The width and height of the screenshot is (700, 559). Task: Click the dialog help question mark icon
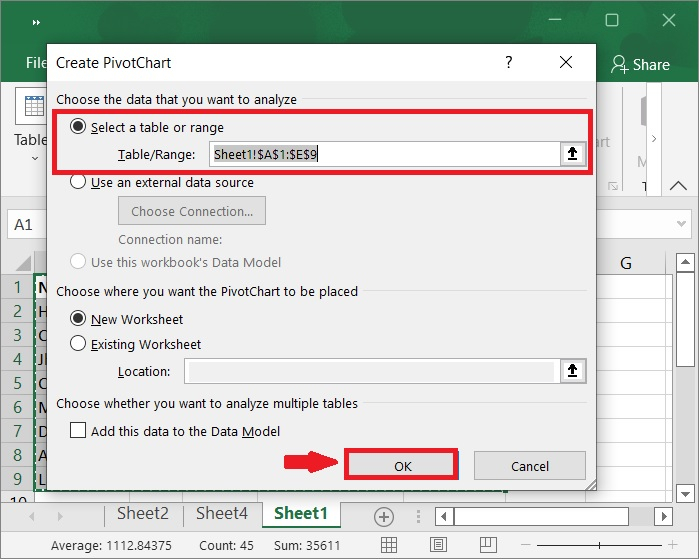(508, 62)
